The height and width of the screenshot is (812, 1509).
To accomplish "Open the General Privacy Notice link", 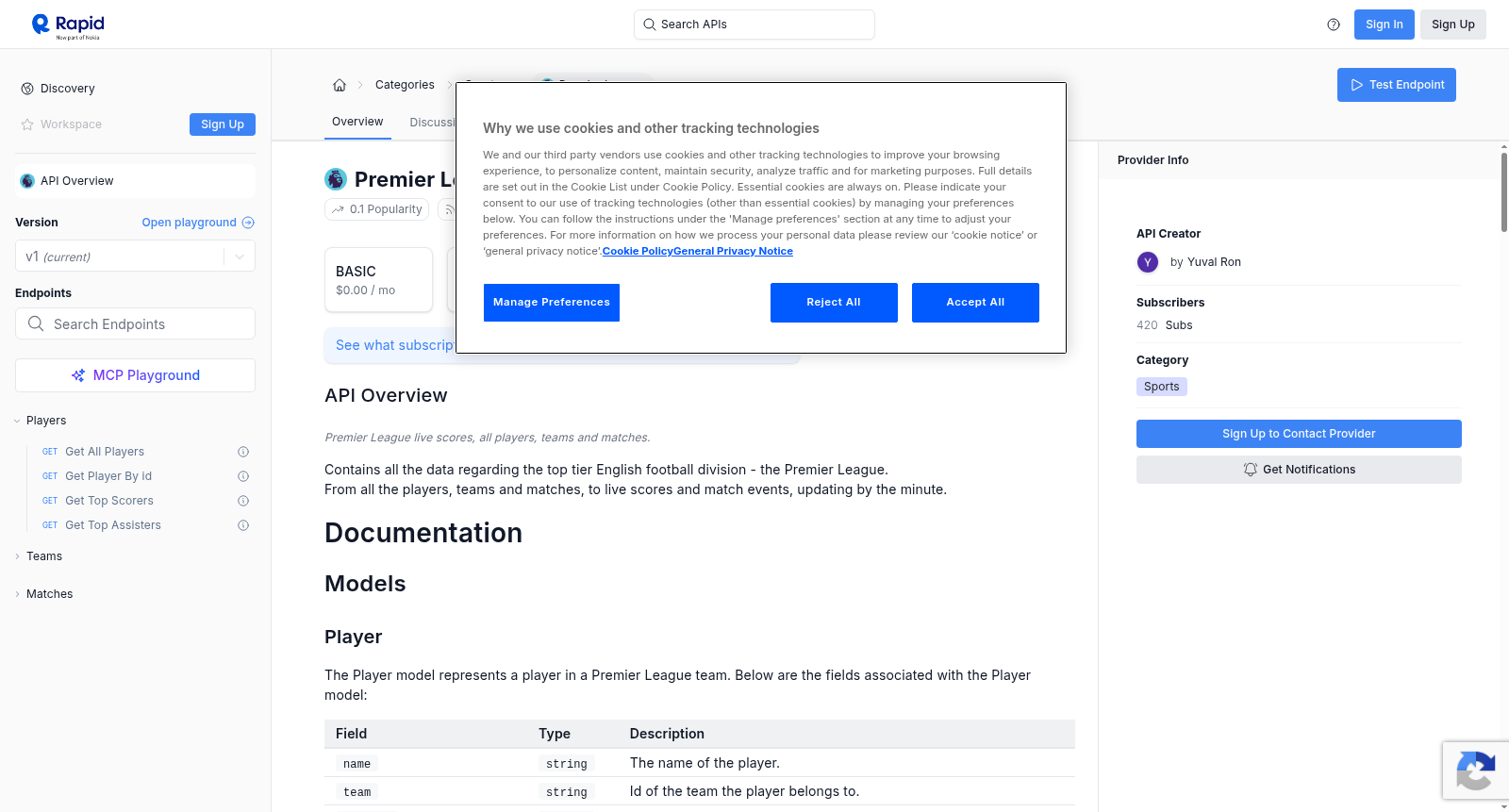I will (x=733, y=251).
